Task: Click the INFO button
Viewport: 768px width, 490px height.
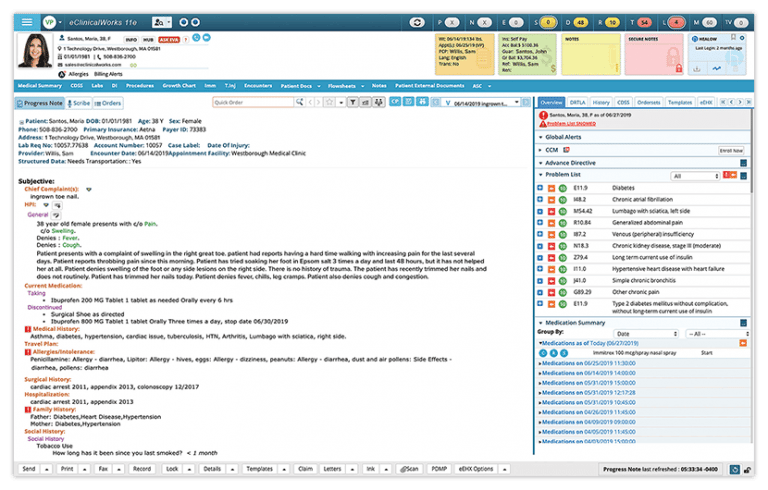Action: tap(131, 40)
